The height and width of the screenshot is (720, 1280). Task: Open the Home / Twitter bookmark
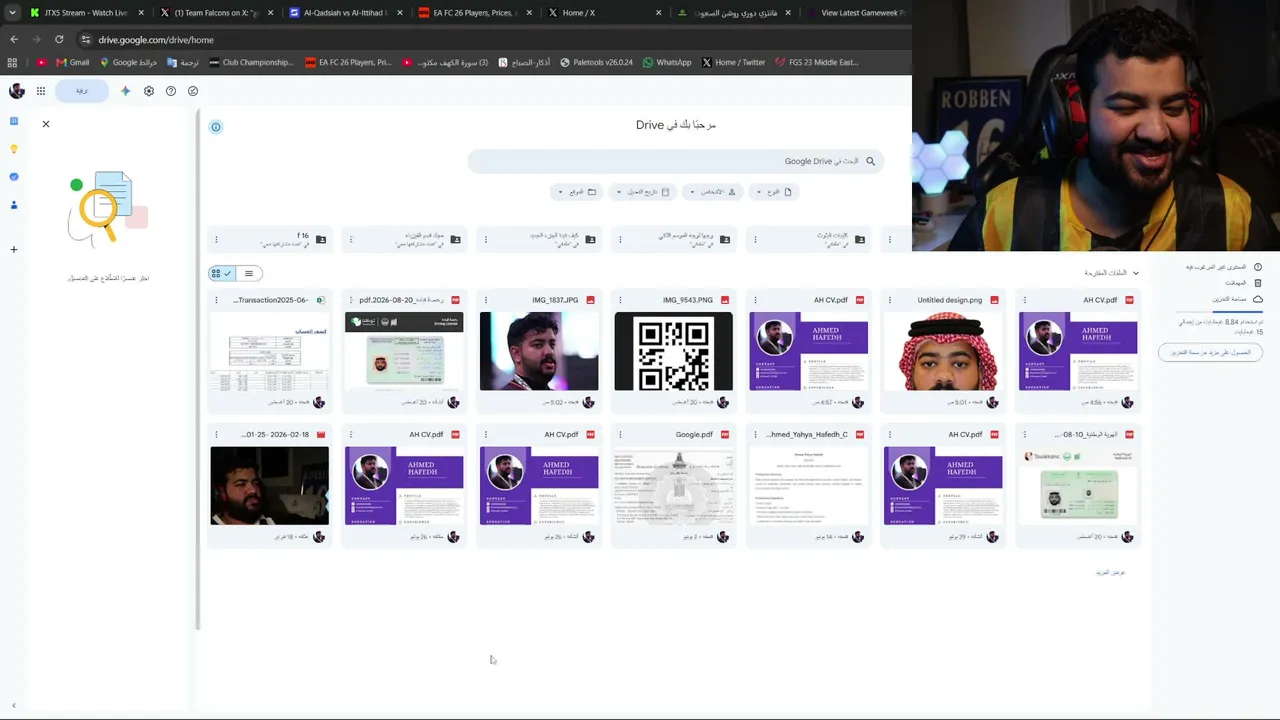tap(733, 62)
